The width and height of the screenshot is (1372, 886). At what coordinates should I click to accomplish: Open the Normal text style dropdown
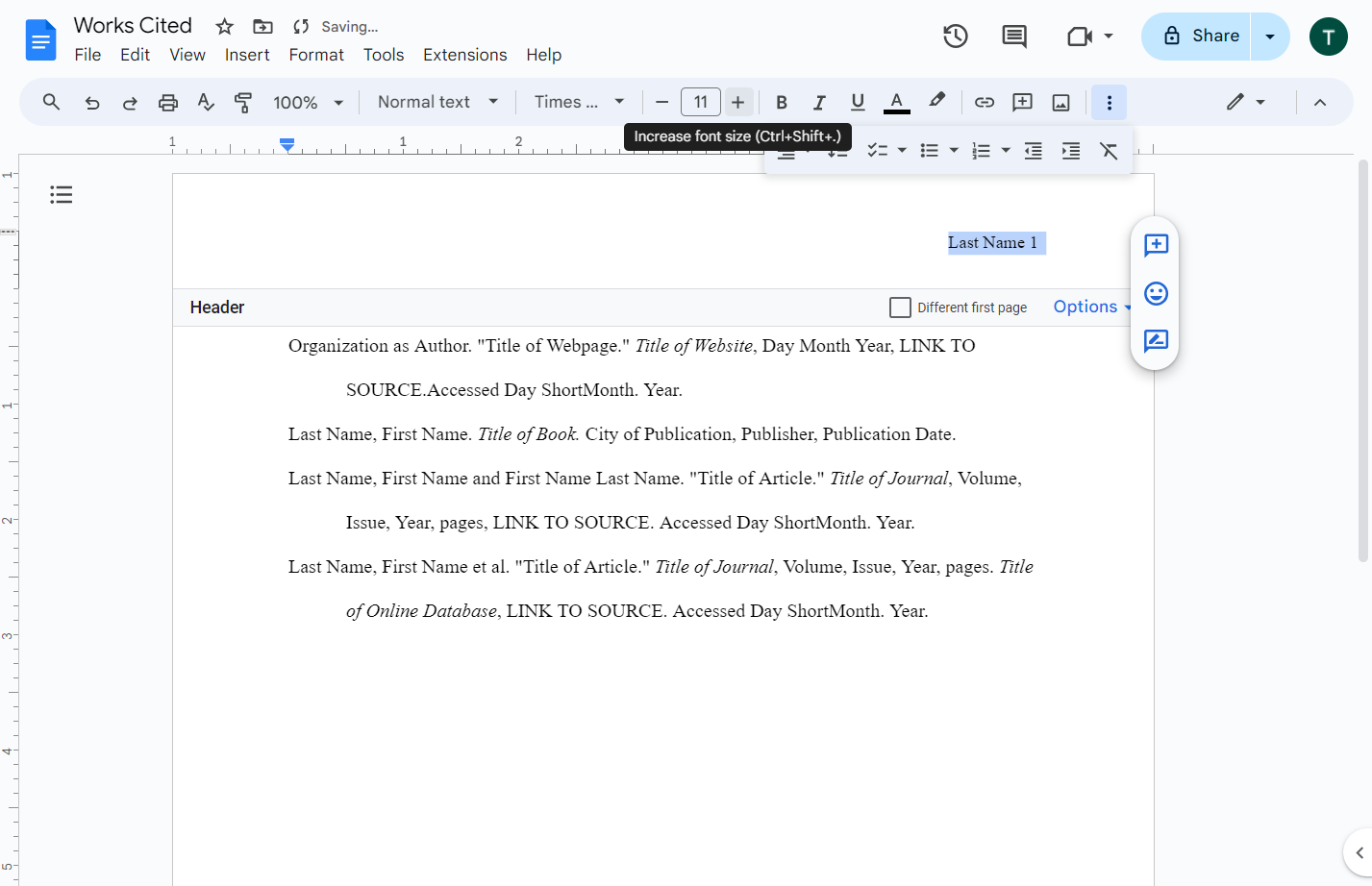coord(437,102)
